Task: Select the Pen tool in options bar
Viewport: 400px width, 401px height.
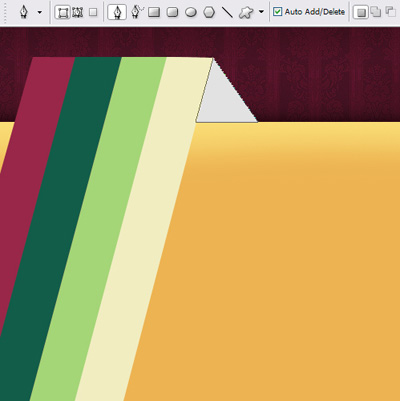Action: coord(117,12)
